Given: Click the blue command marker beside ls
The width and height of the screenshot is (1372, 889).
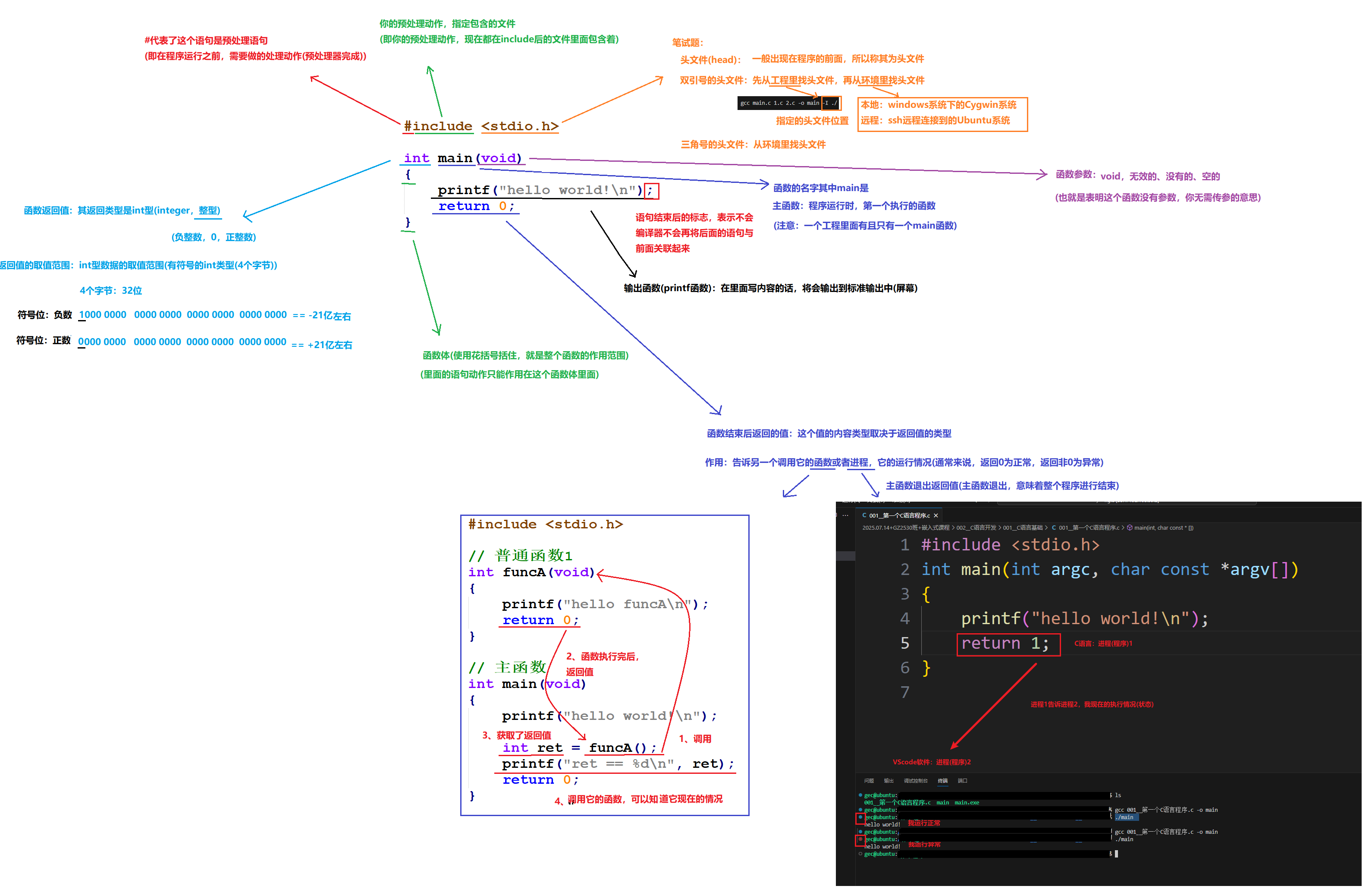Looking at the screenshot, I should point(860,795).
